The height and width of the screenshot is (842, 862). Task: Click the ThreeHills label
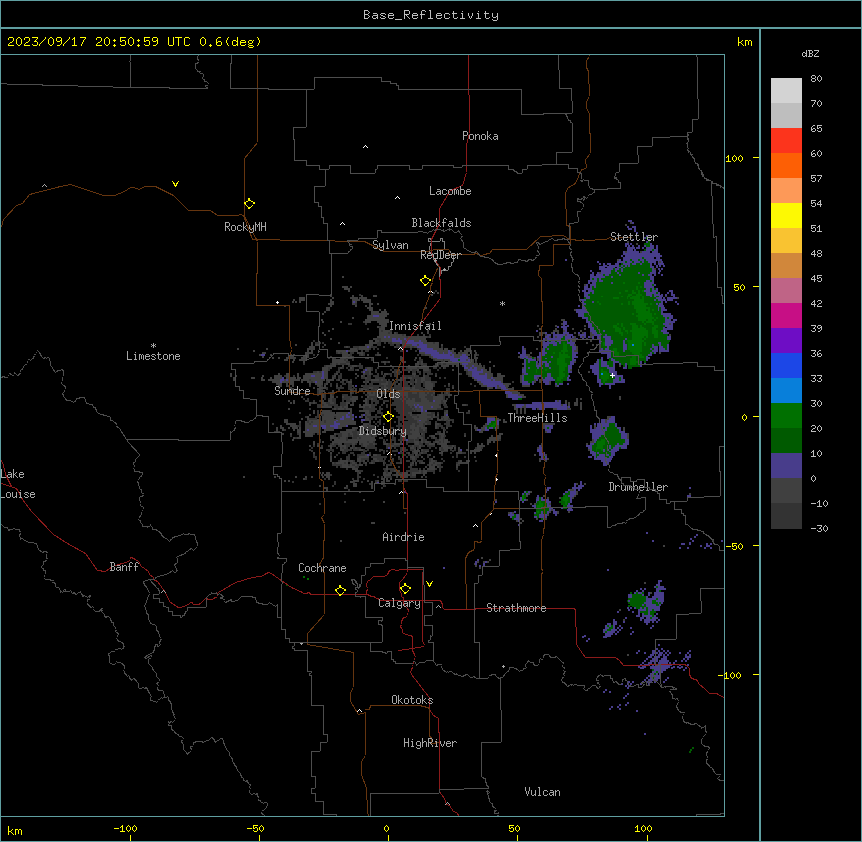pos(537,418)
